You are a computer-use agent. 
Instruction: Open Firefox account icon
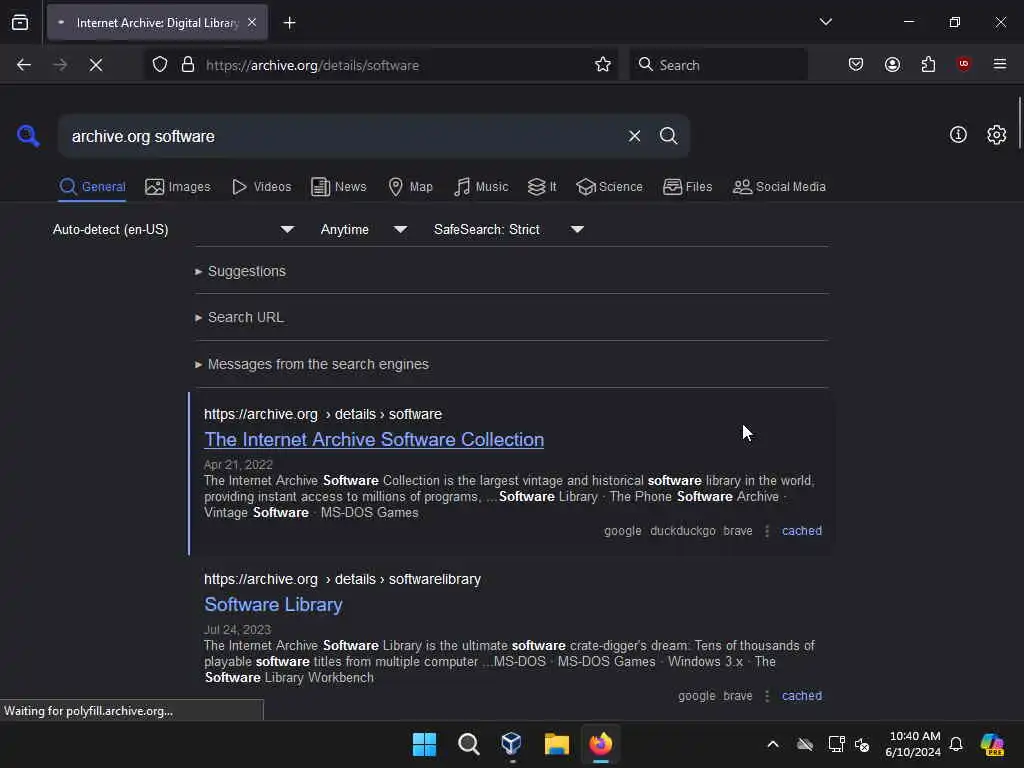click(892, 64)
